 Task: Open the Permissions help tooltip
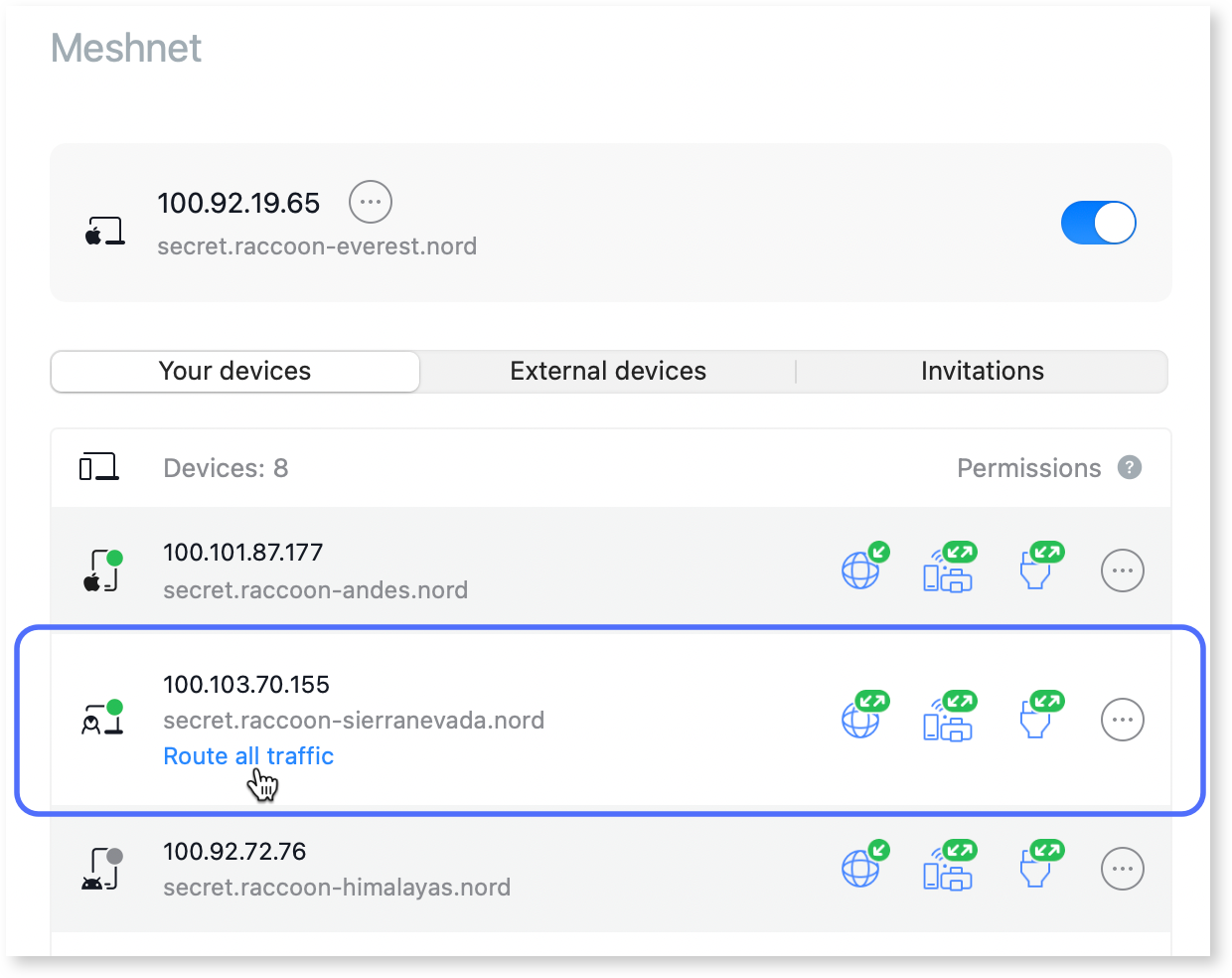1130,467
